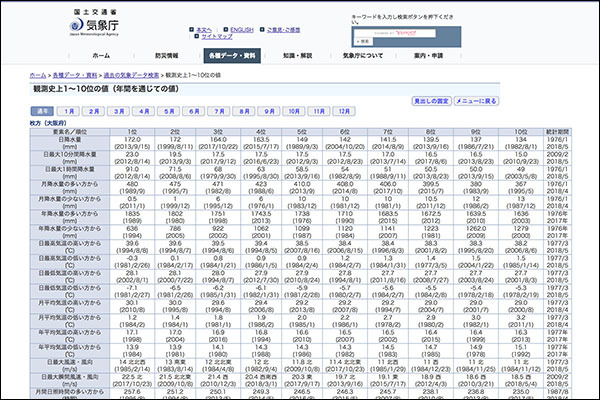The width and height of the screenshot is (600, 400).
Task: Switch to 12月 monthly data
Action: click(343, 111)
